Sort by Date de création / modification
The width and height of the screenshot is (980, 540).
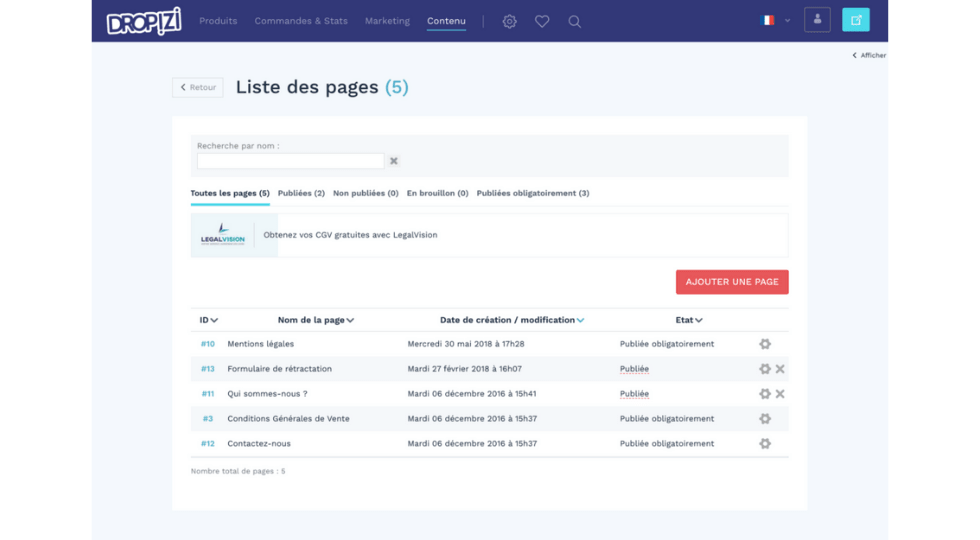point(512,320)
